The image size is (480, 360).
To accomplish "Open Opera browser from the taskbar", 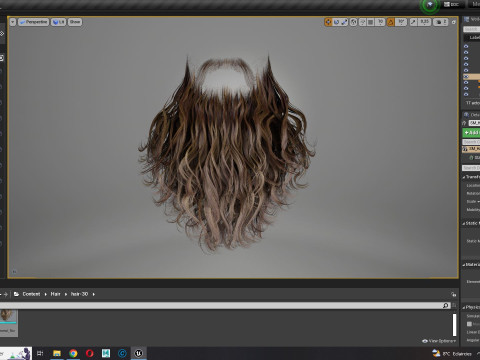I will coord(89,353).
